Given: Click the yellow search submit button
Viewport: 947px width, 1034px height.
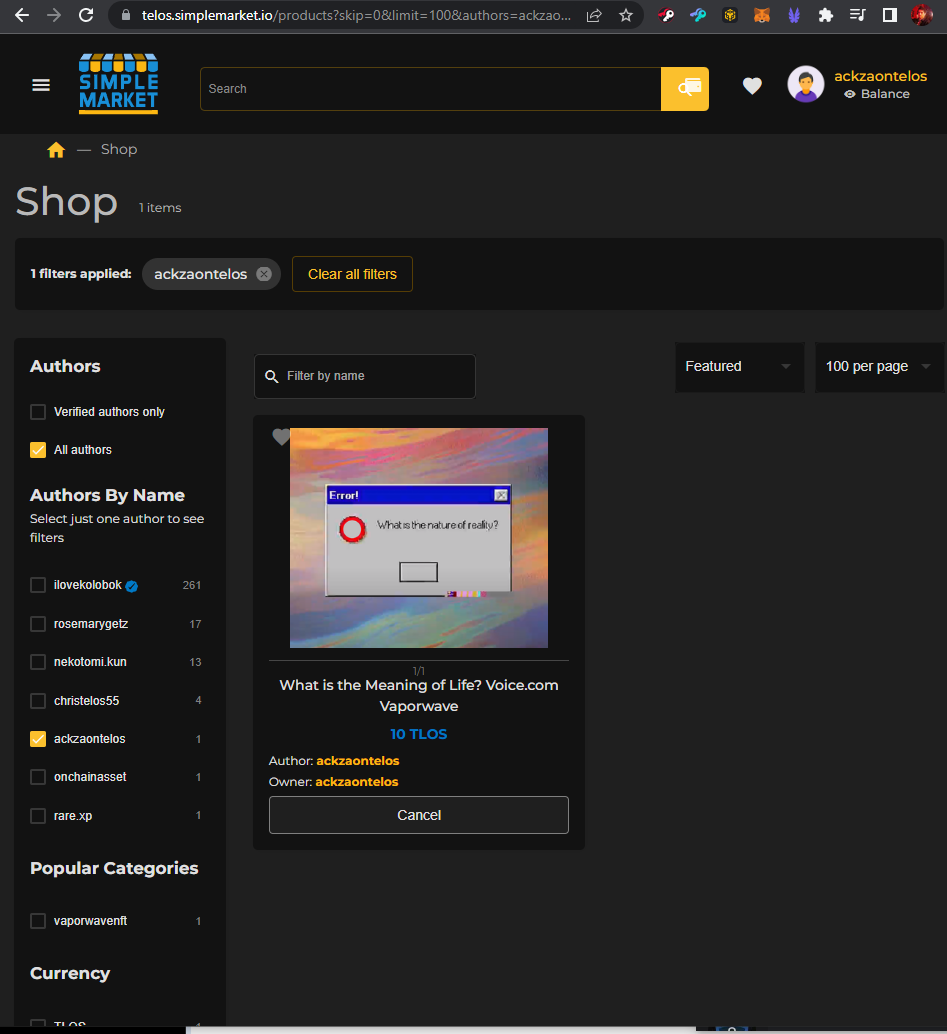Looking at the screenshot, I should pos(685,88).
